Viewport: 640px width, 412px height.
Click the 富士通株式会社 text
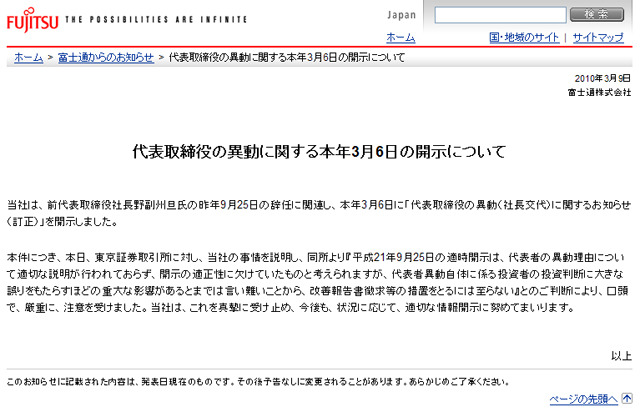click(x=599, y=92)
